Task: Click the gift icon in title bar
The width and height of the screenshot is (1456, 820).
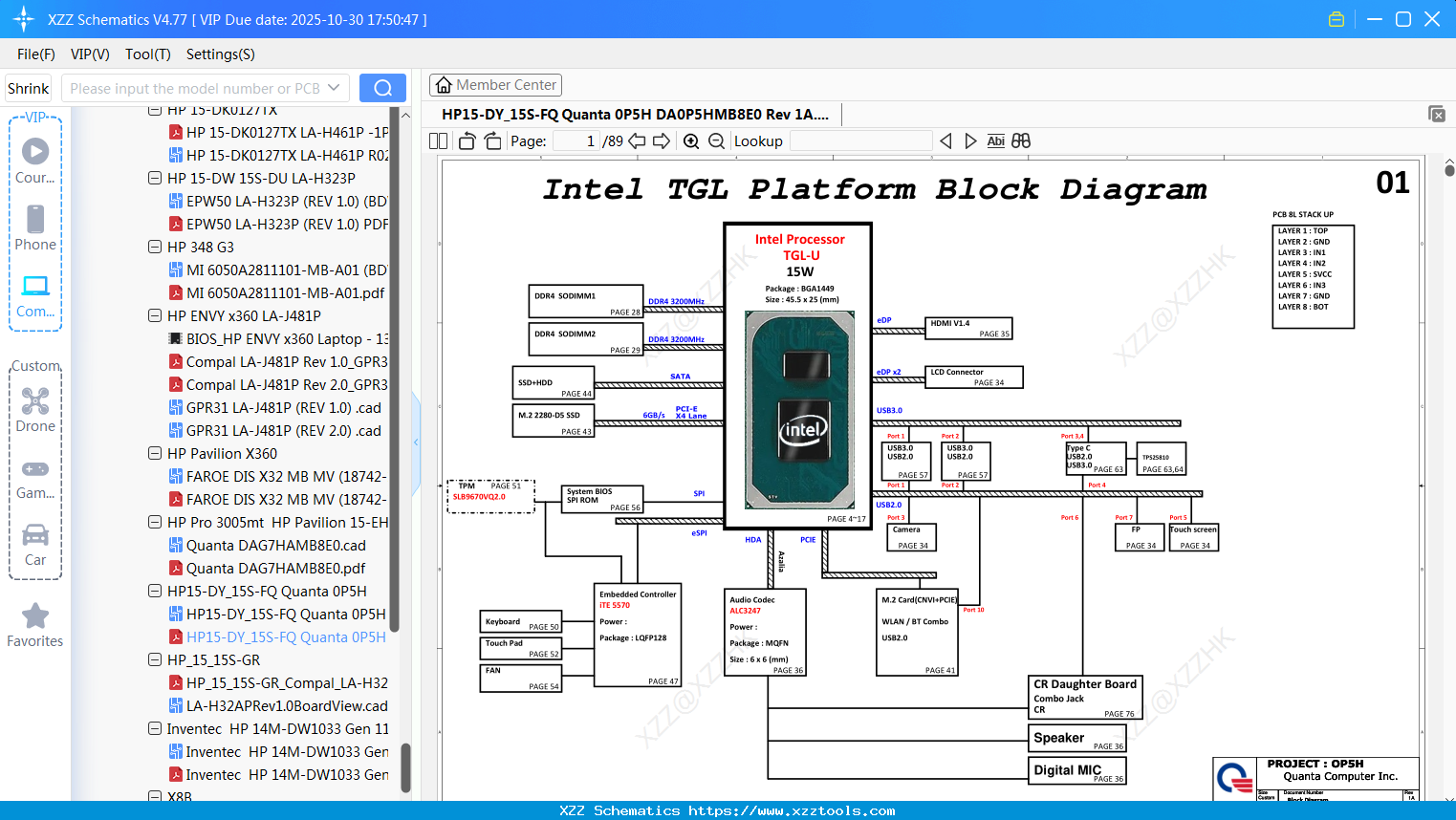Action: 1336,19
